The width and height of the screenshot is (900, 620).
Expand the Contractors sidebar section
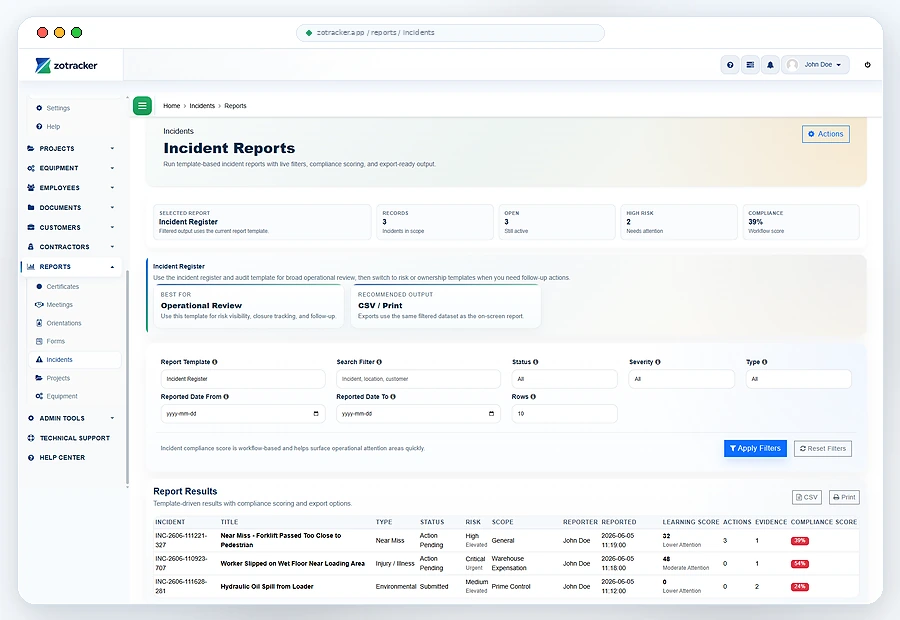71,247
